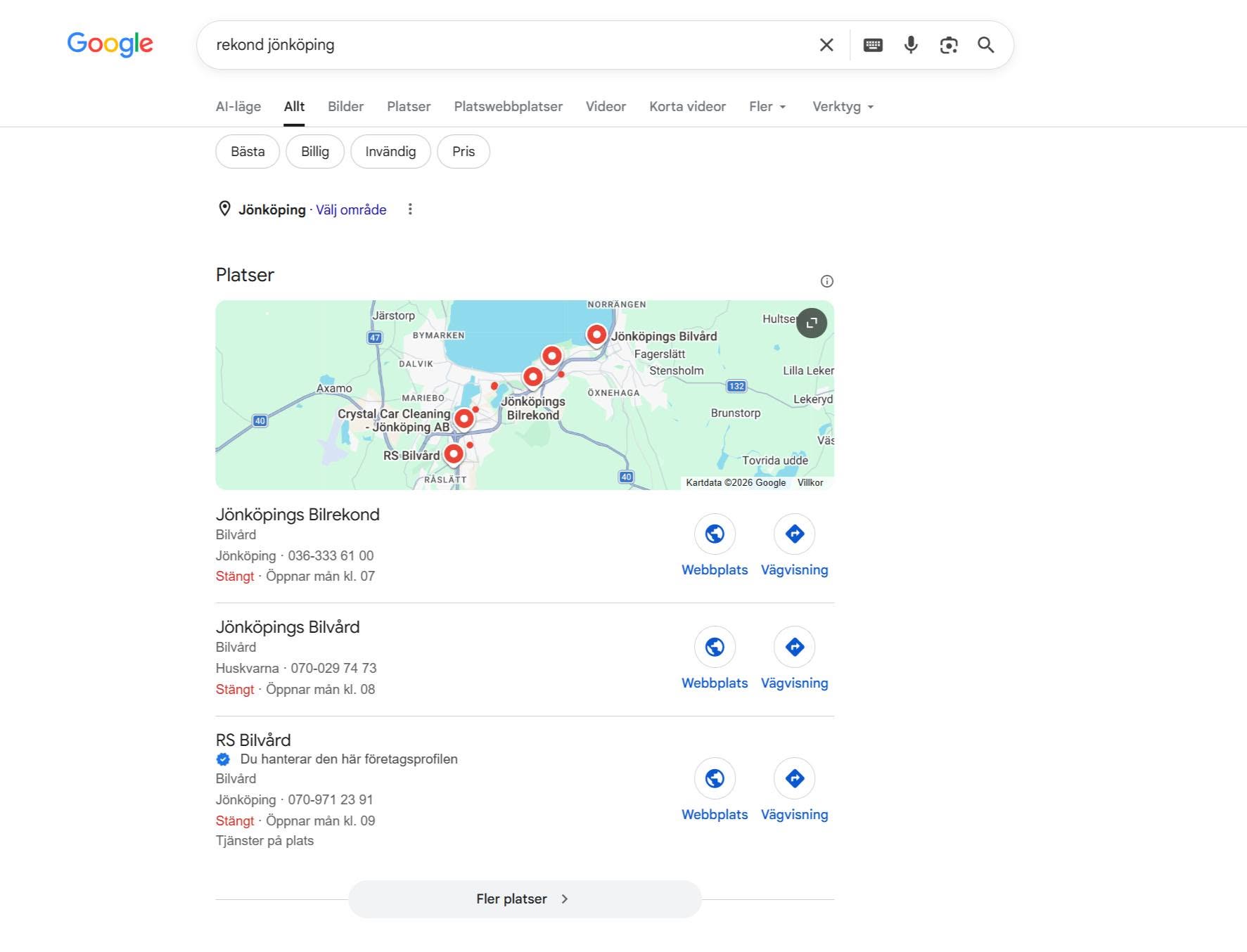
Task: Click the location pin icon next to Jönköping
Action: tap(224, 209)
